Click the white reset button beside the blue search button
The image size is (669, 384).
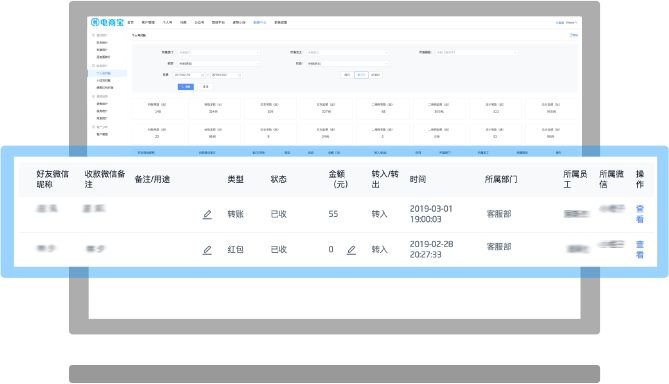point(206,87)
